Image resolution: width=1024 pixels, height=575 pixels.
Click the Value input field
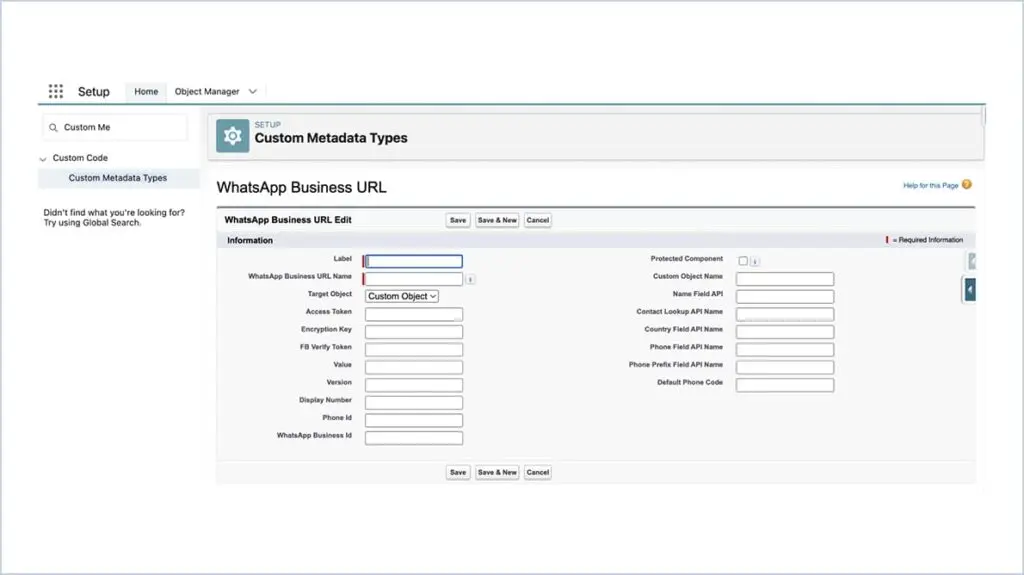tap(413, 367)
